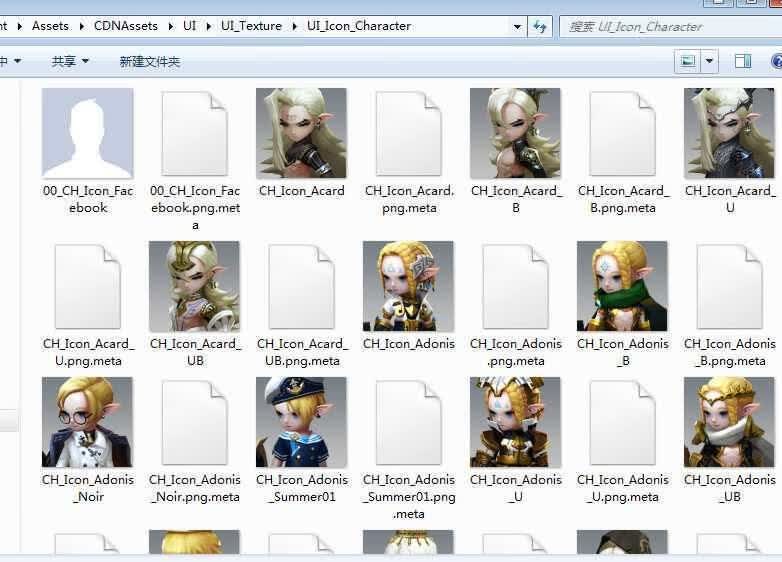
Task: Select the CH_Icon_Acard_U.png.meta file icon
Action: pyautogui.click(x=88, y=286)
